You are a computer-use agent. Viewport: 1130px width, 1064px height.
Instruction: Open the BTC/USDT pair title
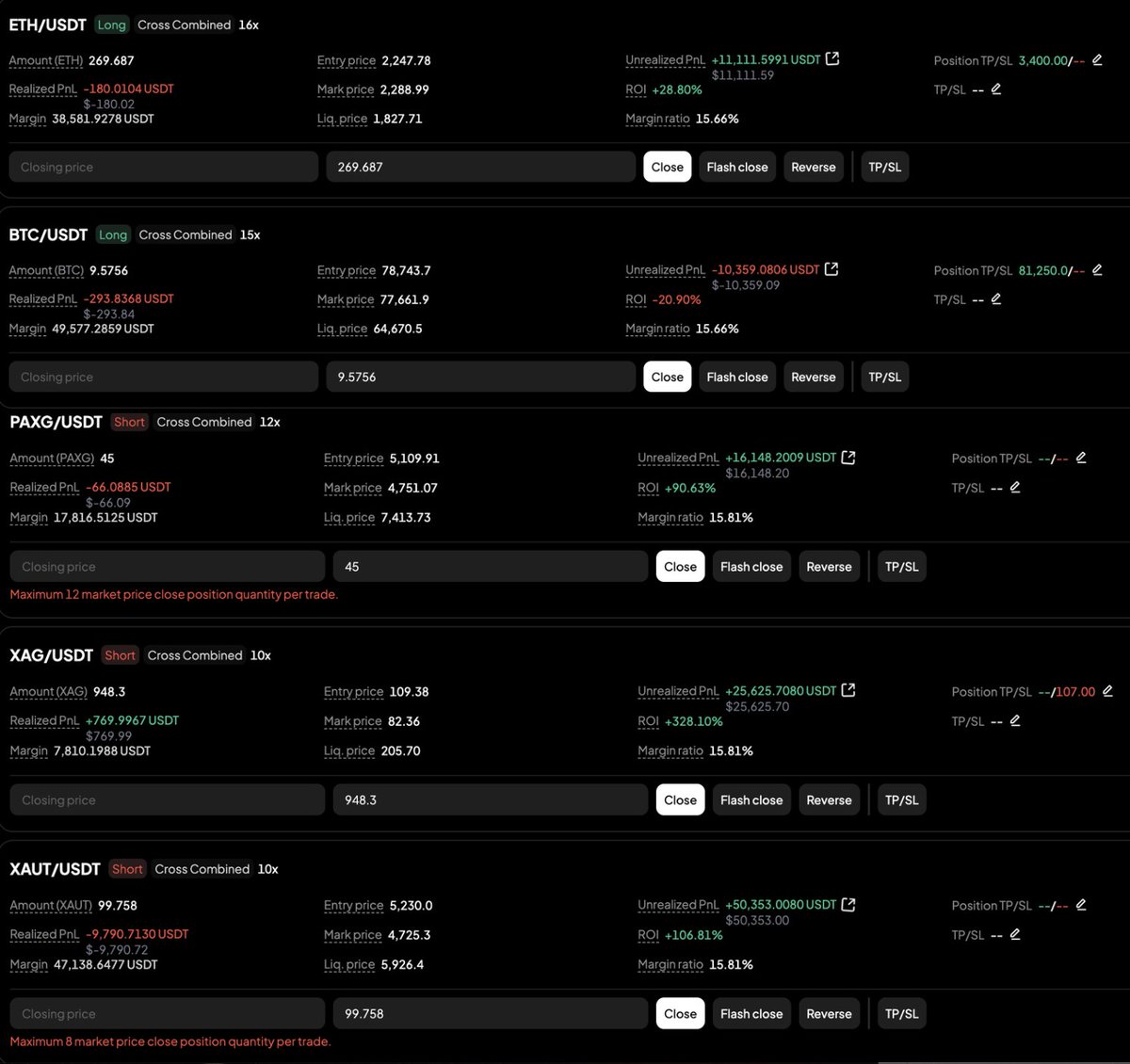tap(48, 234)
